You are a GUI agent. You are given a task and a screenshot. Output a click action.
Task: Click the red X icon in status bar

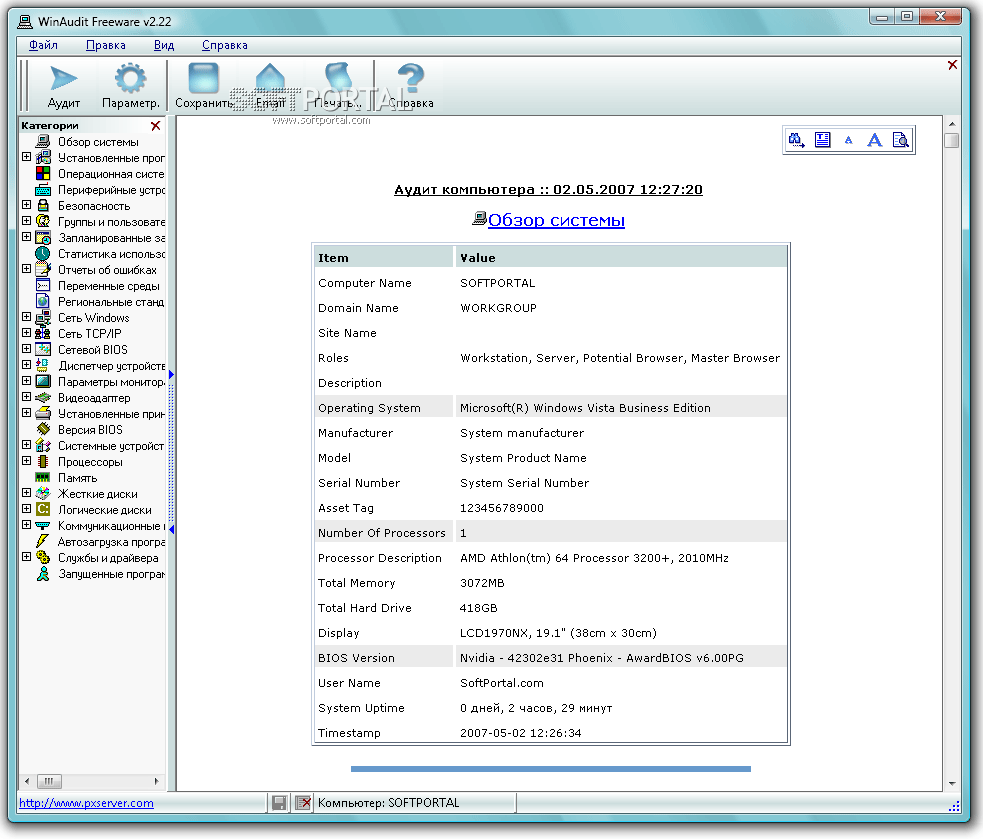pos(303,803)
